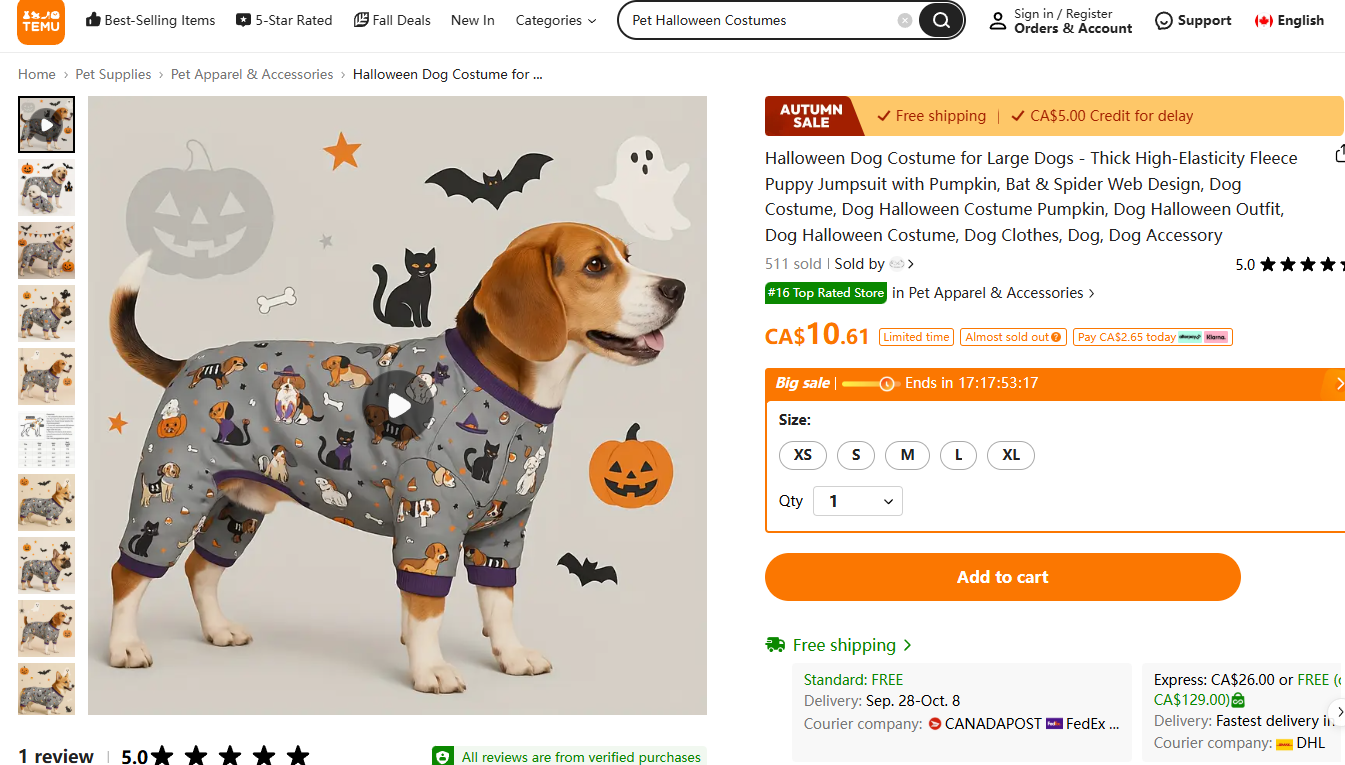Go to Fall Deals

coord(392,20)
